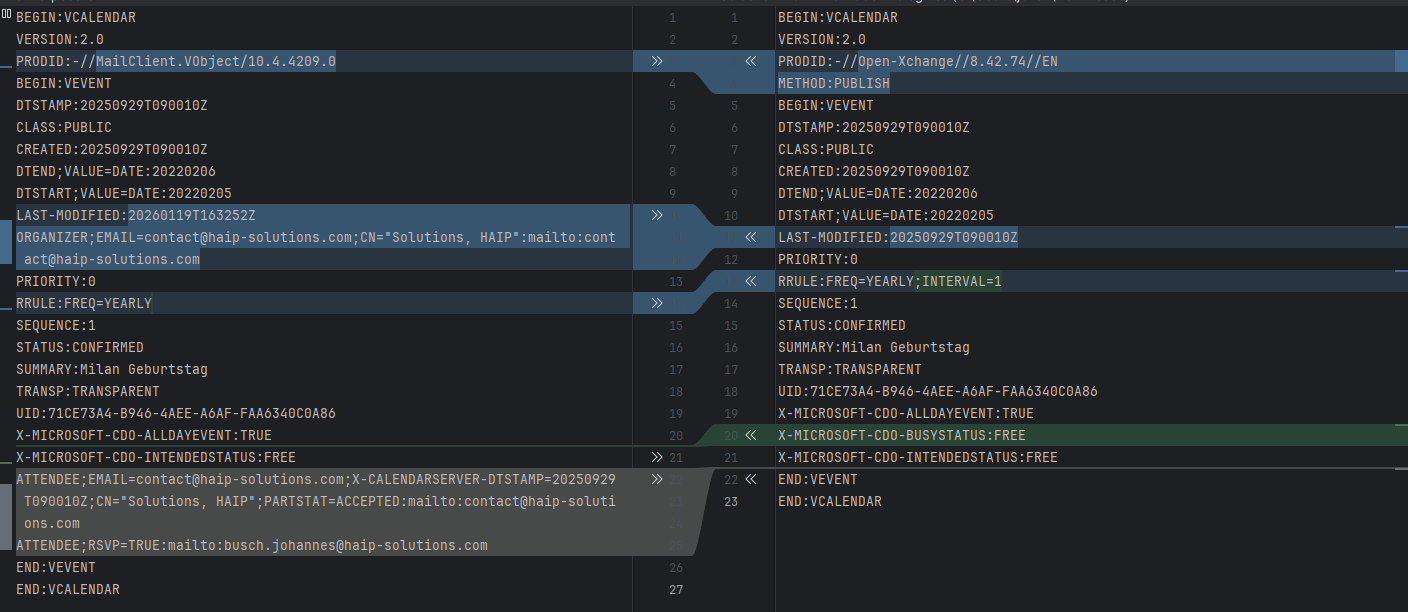
Task: Click >> arrow for the ATTENDEE block
Action: coord(657,479)
